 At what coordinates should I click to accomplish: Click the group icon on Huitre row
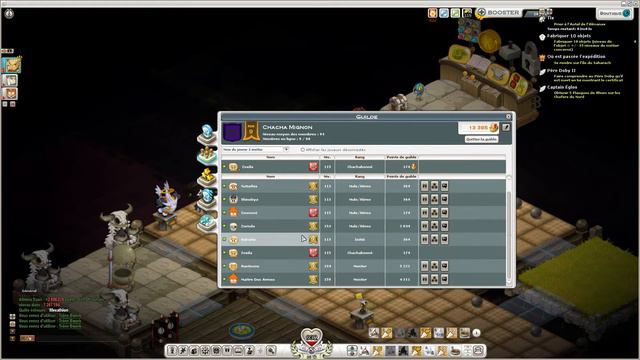(434, 279)
